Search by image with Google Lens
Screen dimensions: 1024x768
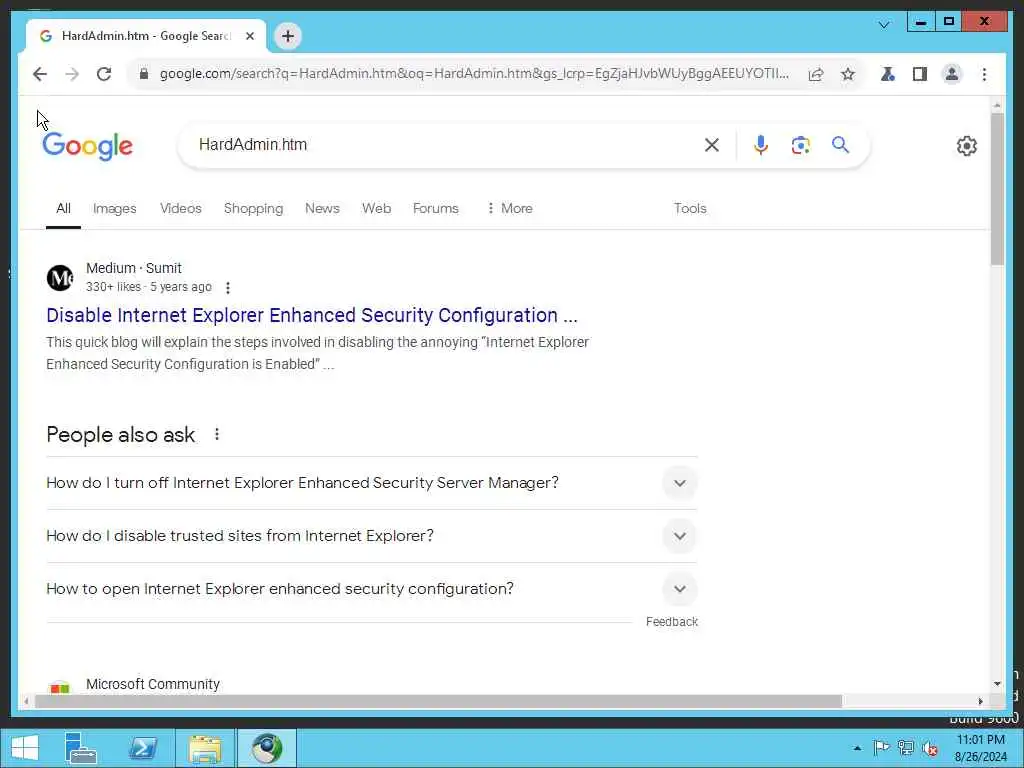click(801, 145)
